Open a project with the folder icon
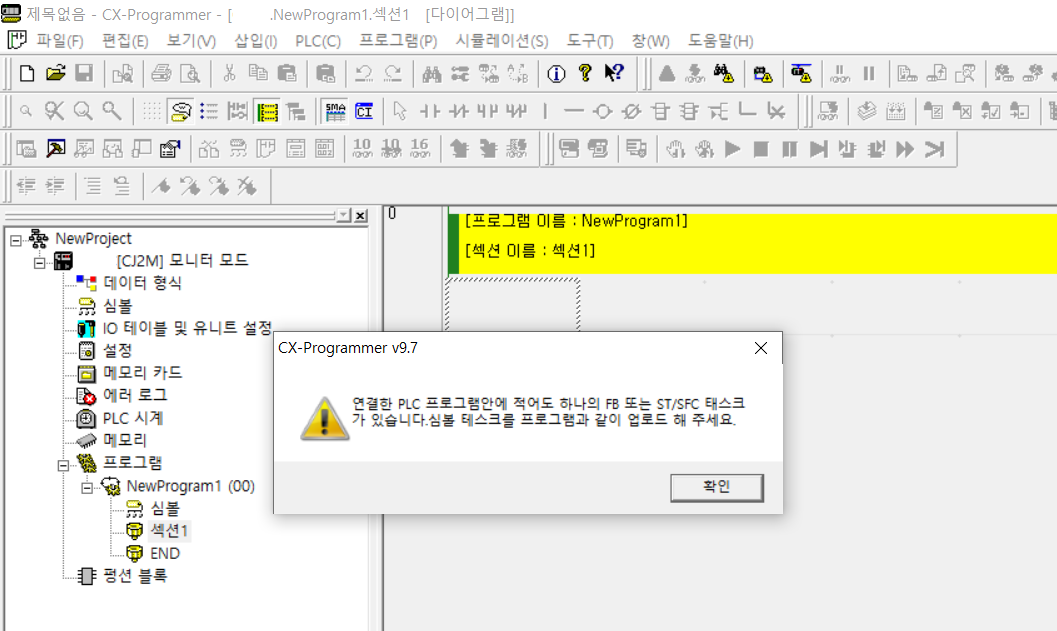This screenshot has height=631, width=1057. (56, 73)
